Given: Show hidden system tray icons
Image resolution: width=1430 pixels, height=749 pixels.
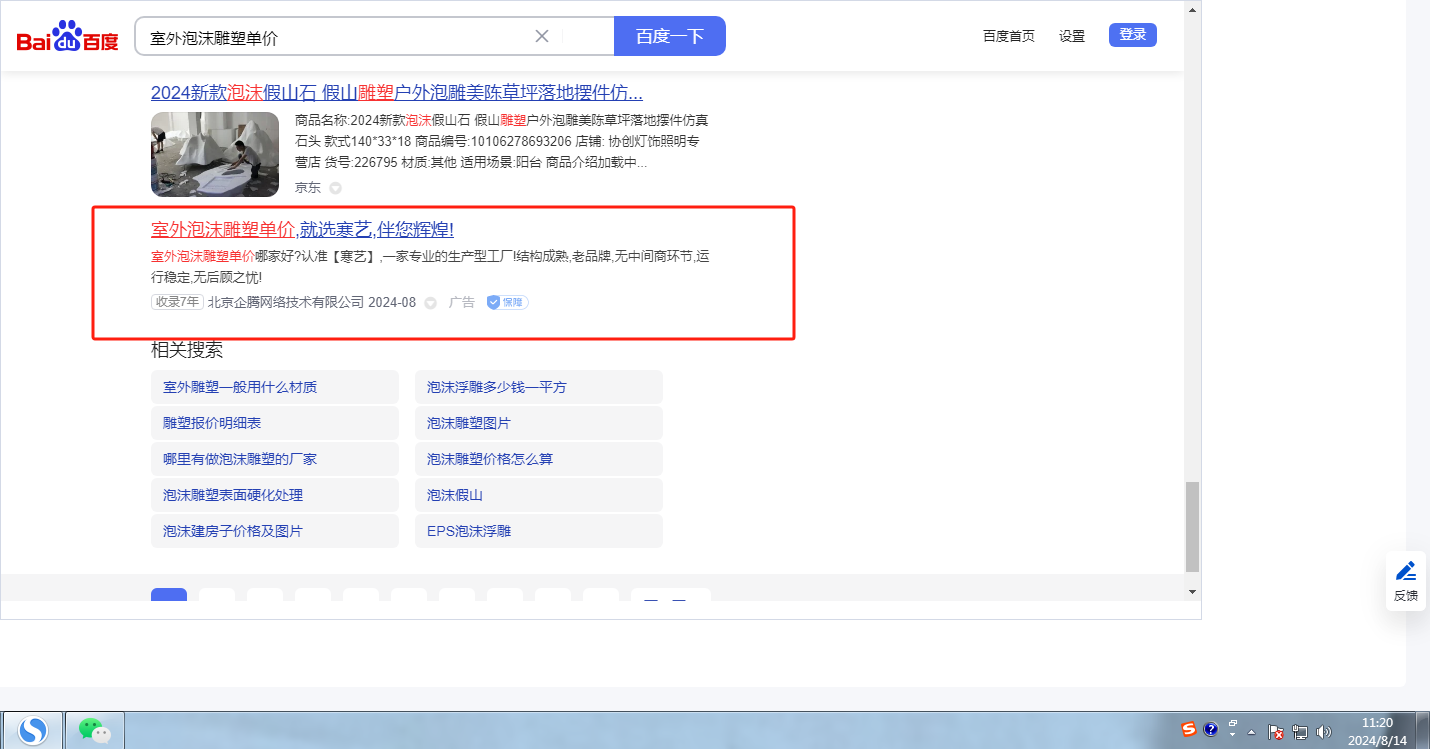Looking at the screenshot, I should click(x=1251, y=732).
